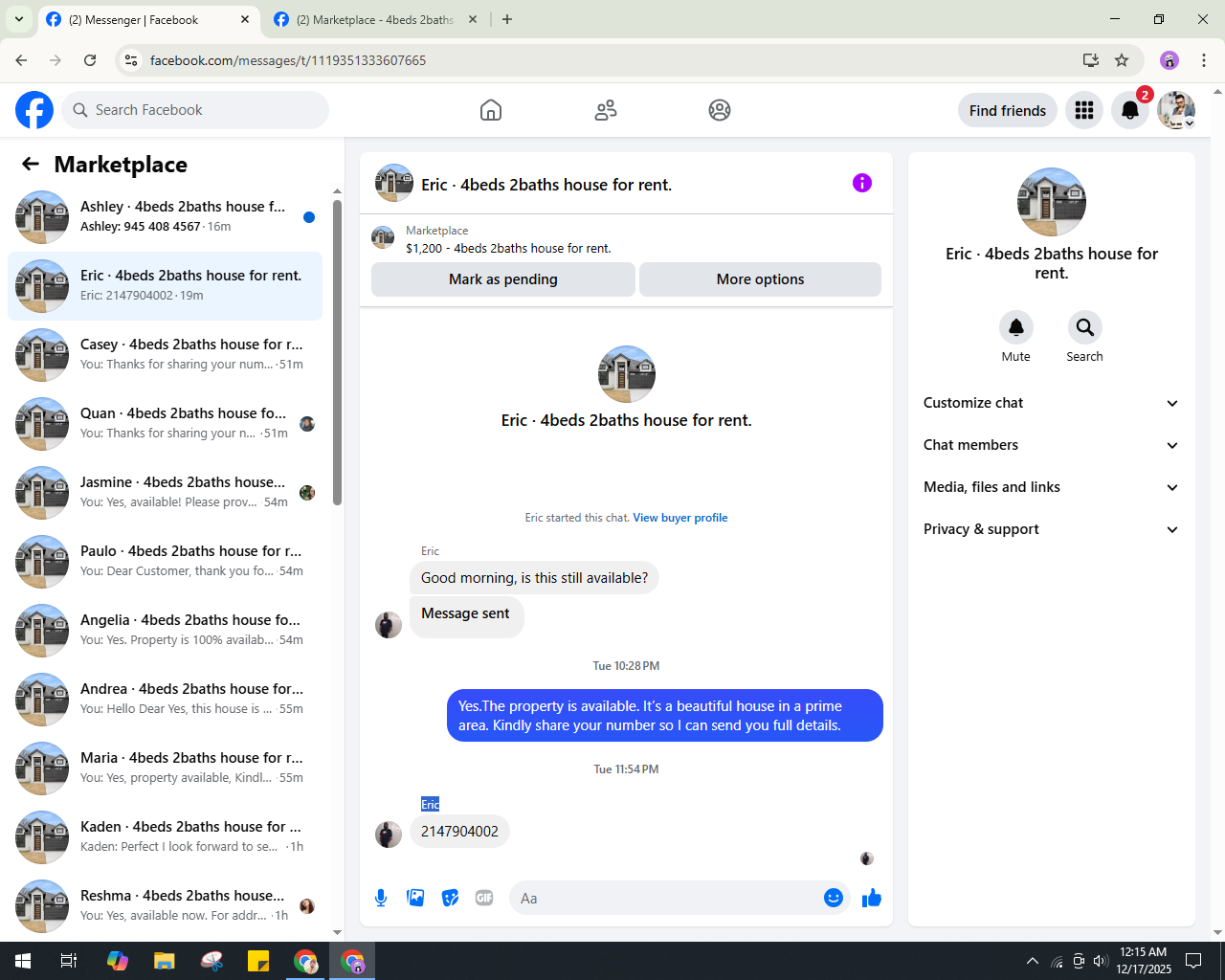Expand Customize chat section

(1052, 403)
